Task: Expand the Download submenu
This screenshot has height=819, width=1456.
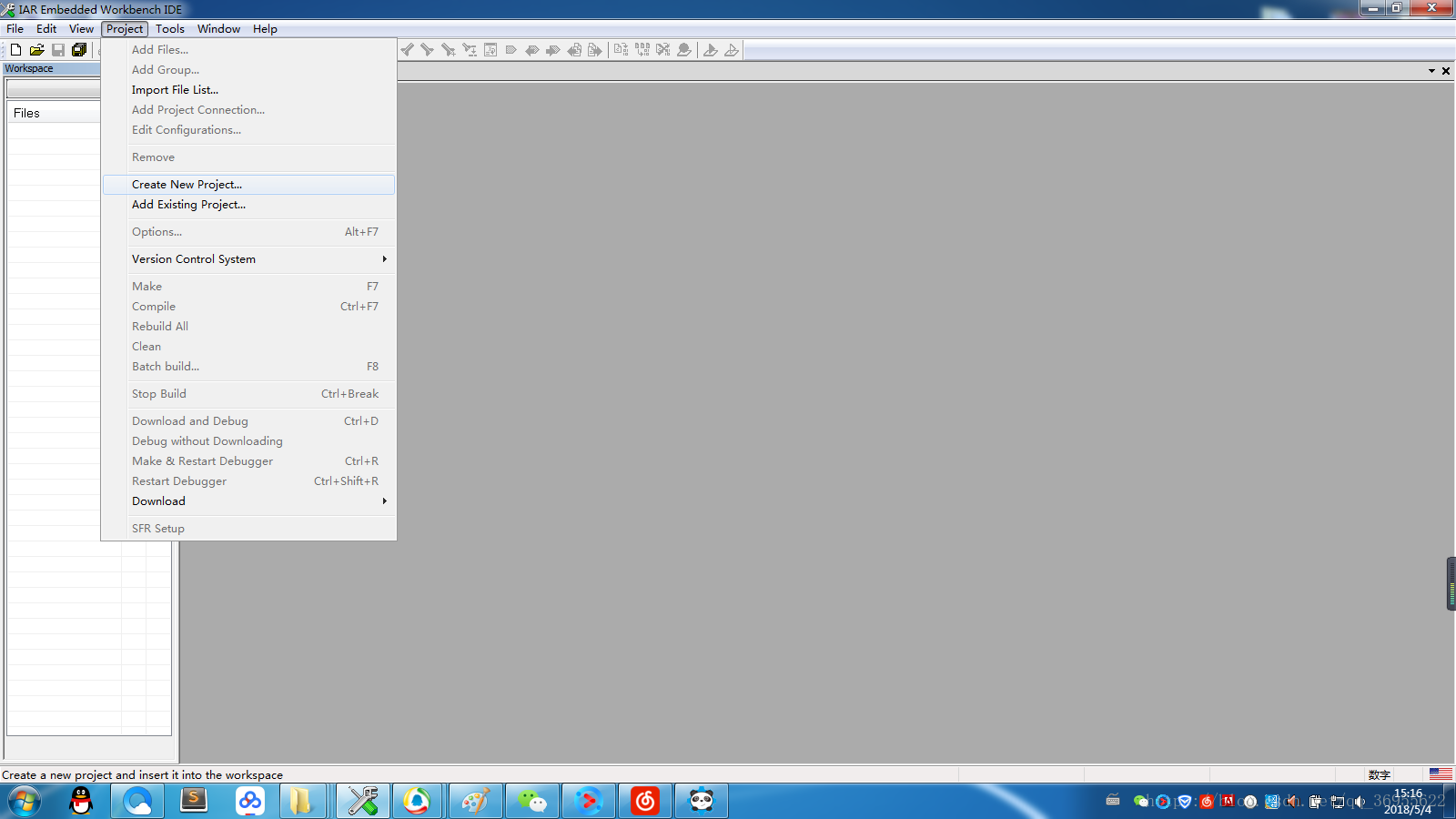Action: coord(248,501)
